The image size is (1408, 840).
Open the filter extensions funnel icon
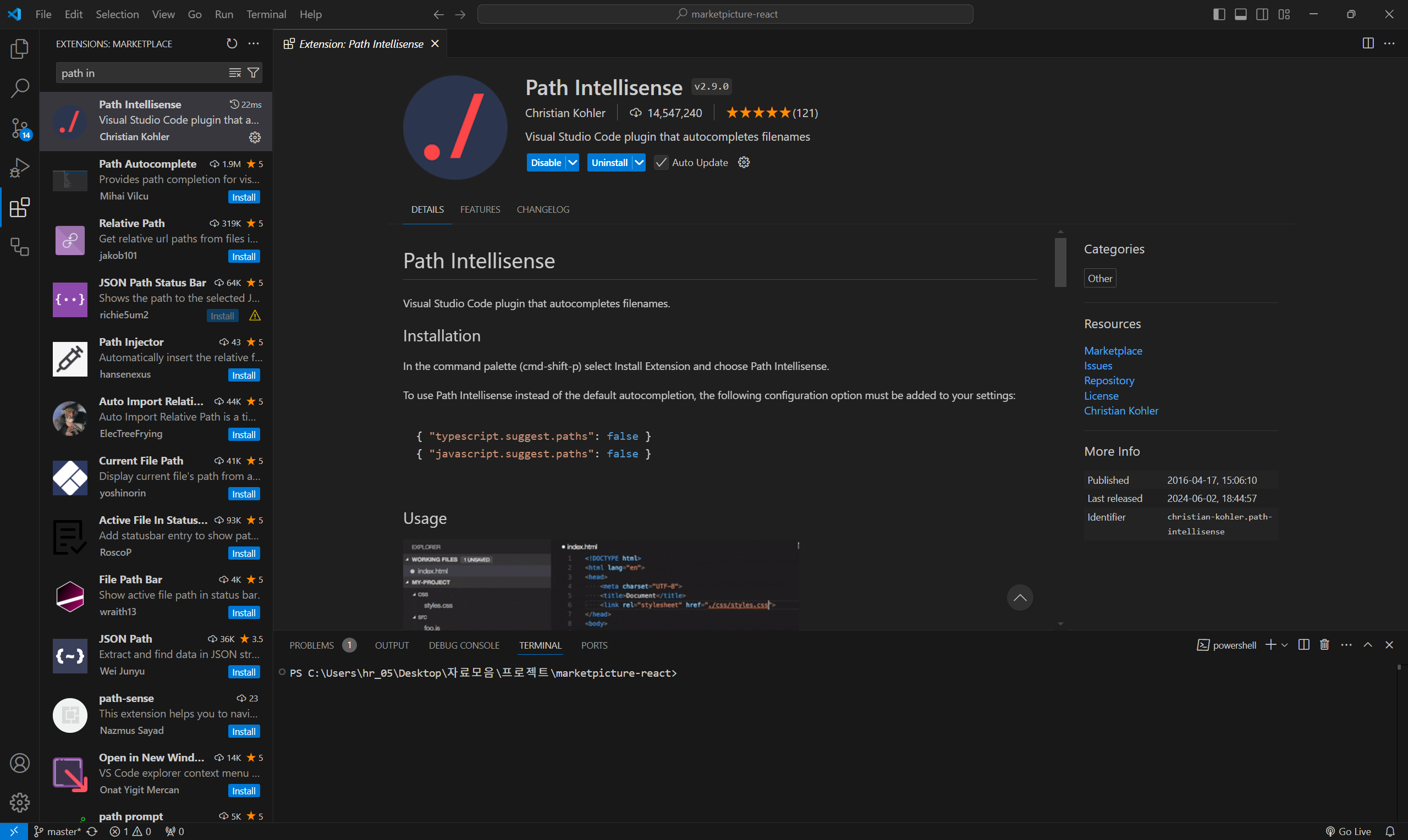254,73
